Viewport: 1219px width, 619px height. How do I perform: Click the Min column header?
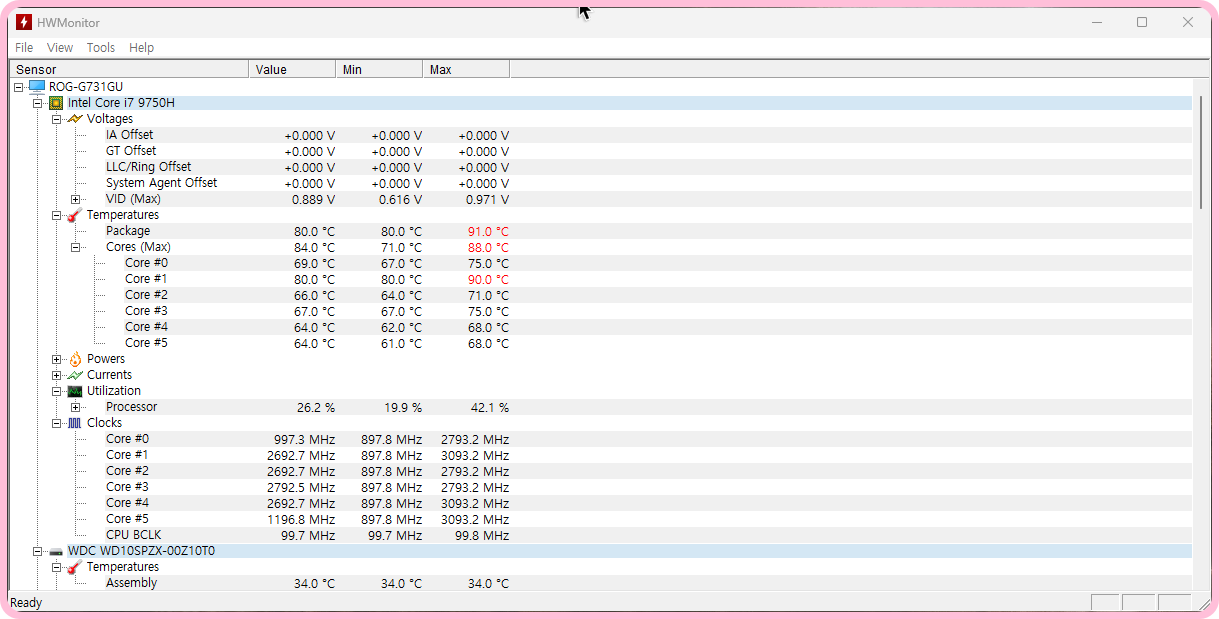click(379, 69)
